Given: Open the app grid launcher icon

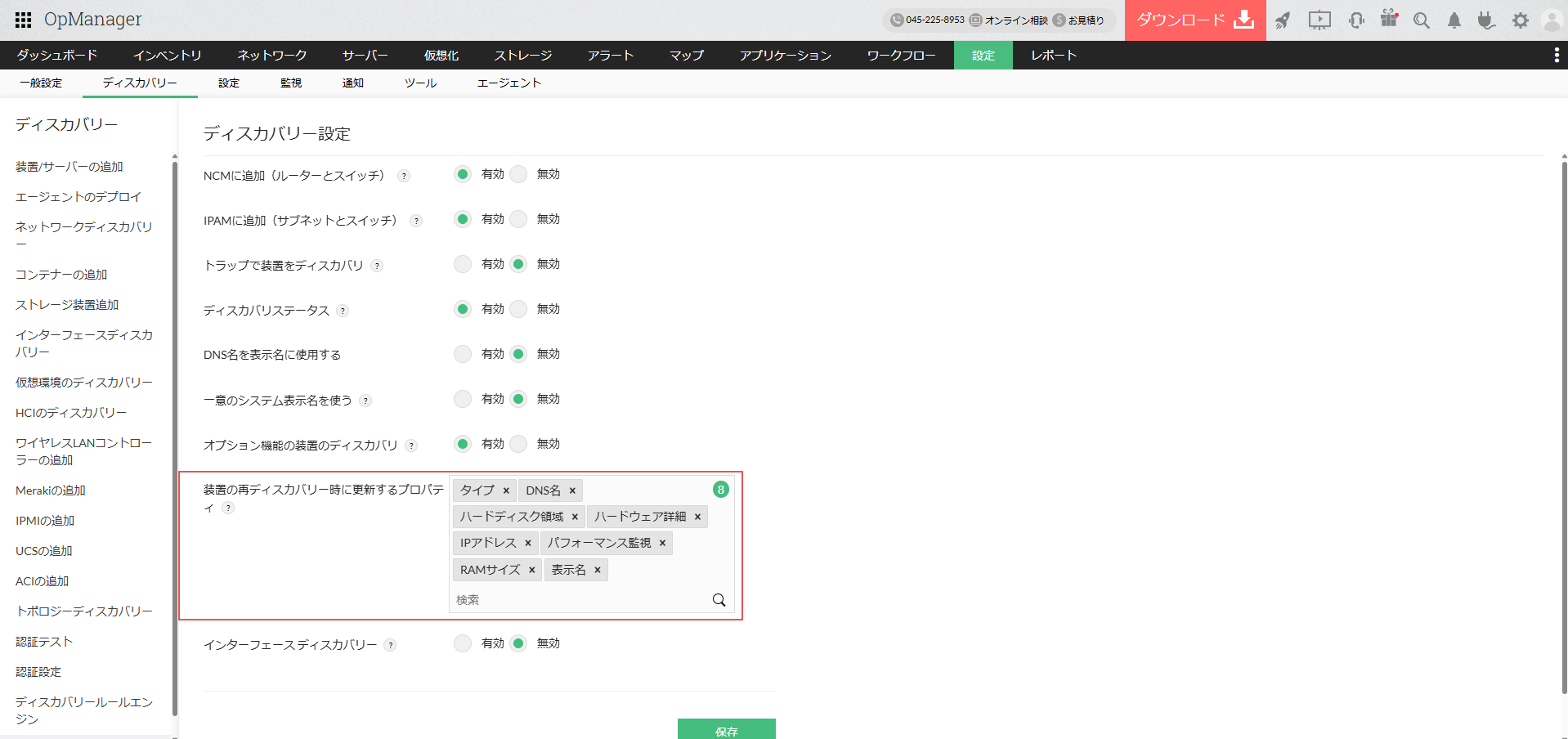Looking at the screenshot, I should (24, 20).
